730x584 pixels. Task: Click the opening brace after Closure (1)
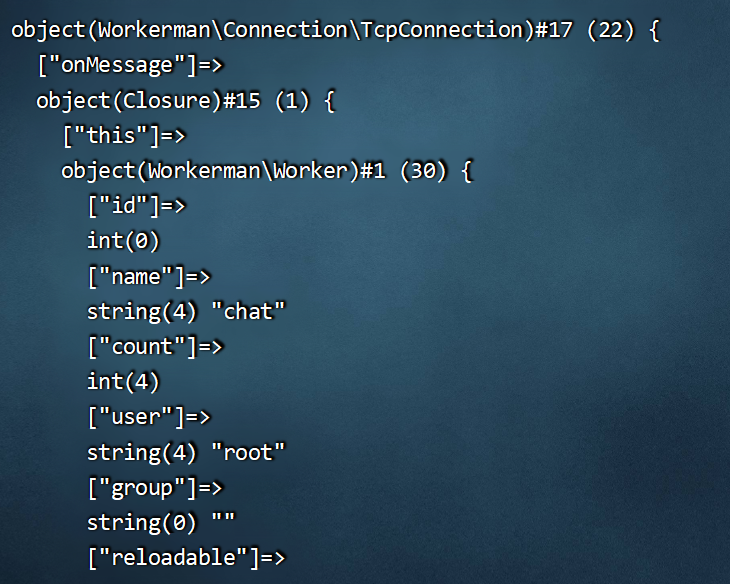click(x=330, y=101)
